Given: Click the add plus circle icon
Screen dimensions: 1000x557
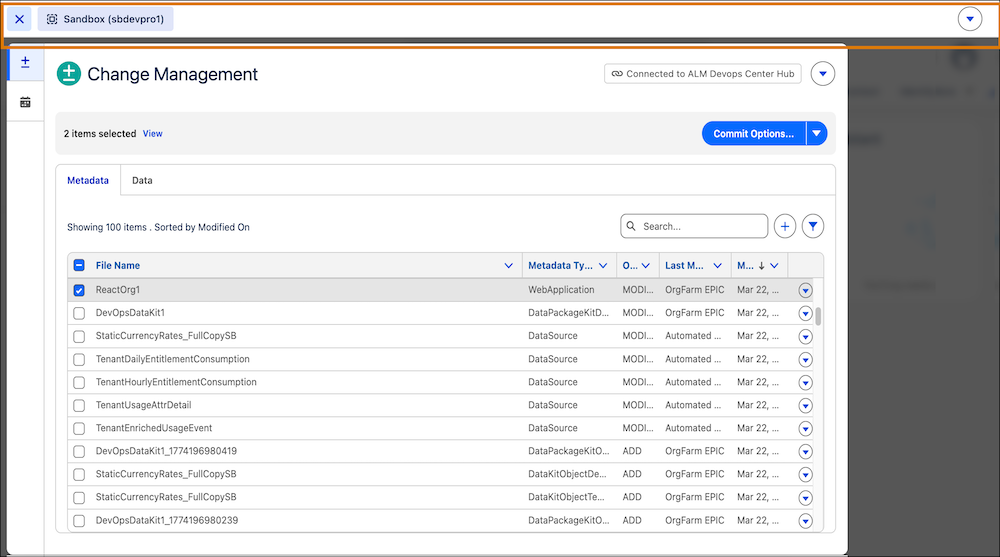Looking at the screenshot, I should (x=785, y=226).
